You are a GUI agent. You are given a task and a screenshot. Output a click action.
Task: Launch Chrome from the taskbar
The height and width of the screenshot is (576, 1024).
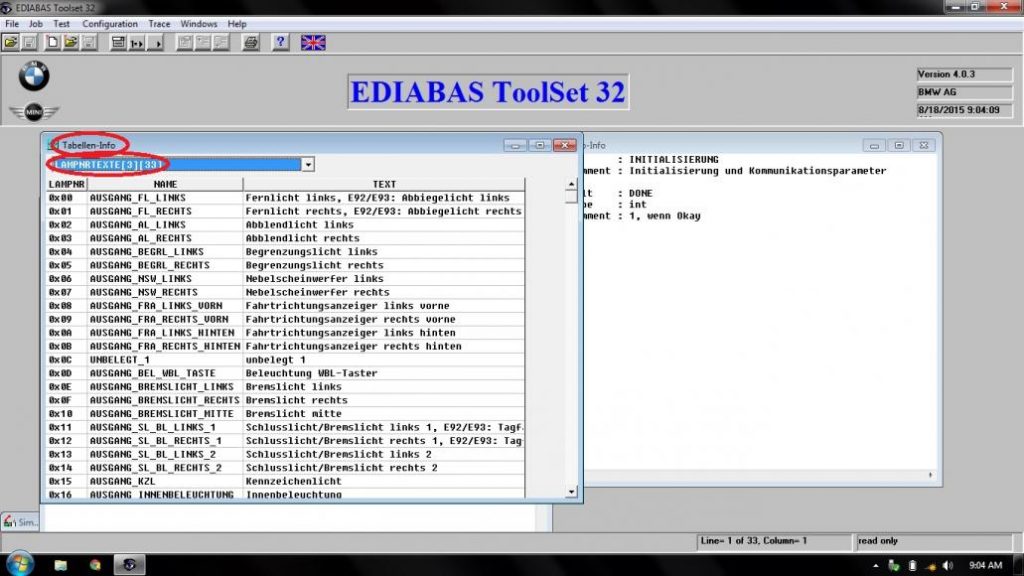pyautogui.click(x=95, y=565)
